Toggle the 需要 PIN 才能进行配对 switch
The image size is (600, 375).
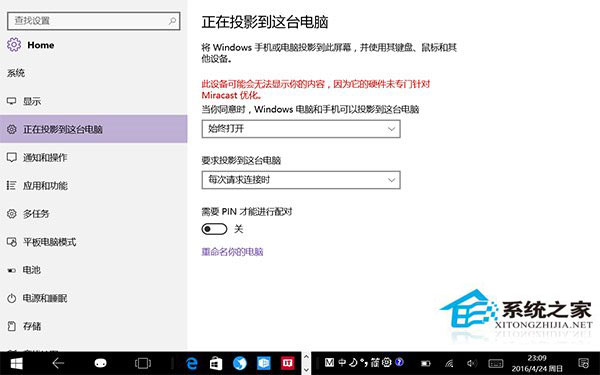[x=214, y=229]
